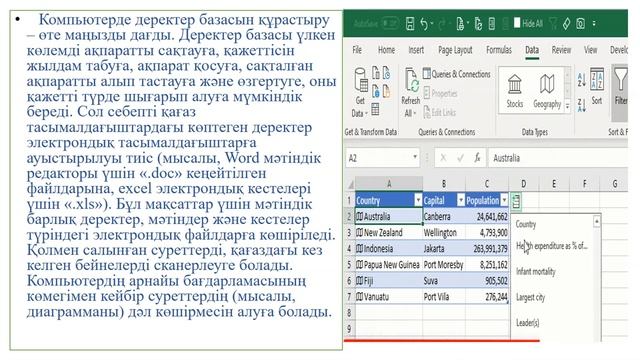Open the Capital column filter dropdown
The height and width of the screenshot is (360, 640).
(x=461, y=200)
